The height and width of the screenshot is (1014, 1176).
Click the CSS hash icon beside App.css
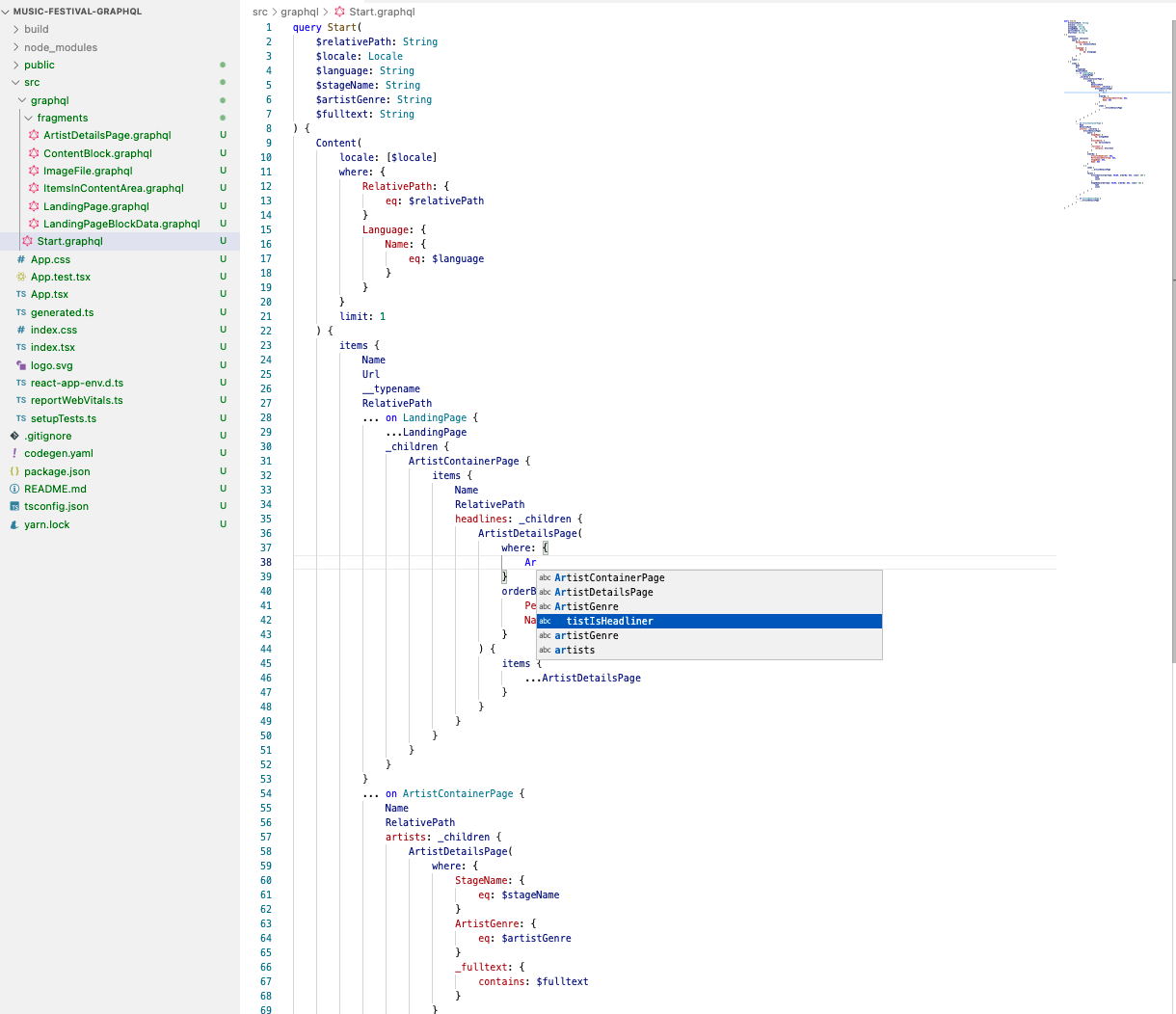pyautogui.click(x=21, y=259)
